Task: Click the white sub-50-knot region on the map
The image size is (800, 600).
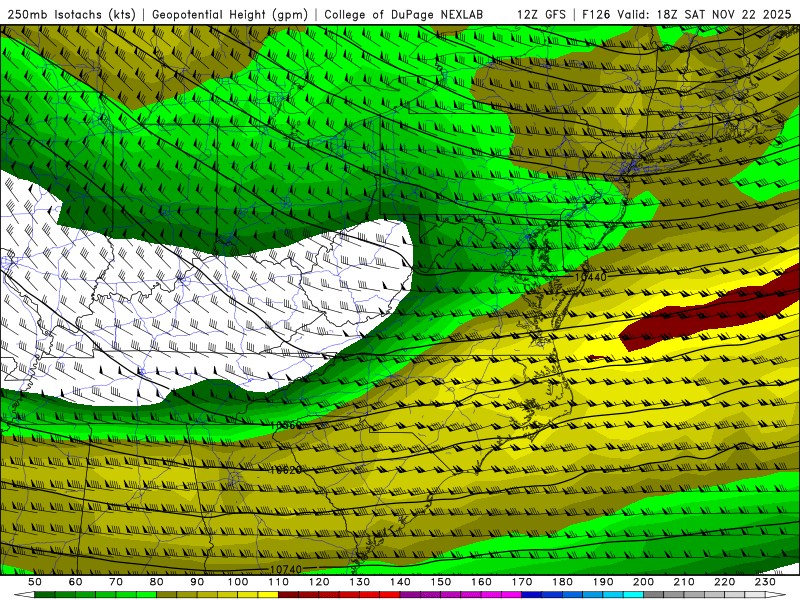Action: point(204,306)
